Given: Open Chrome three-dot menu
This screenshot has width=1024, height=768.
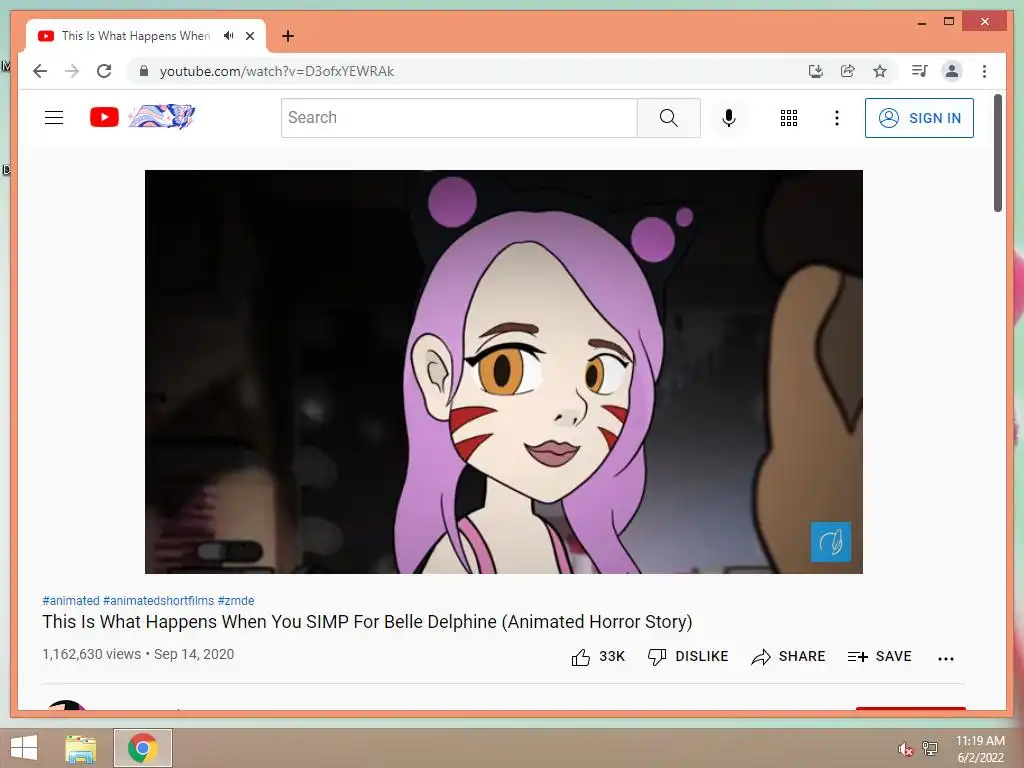Looking at the screenshot, I should click(984, 71).
